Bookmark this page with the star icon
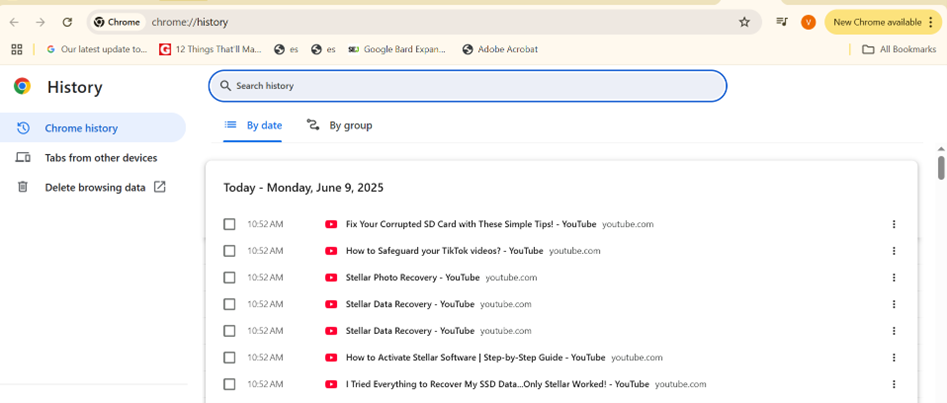Image resolution: width=947 pixels, height=403 pixels. tap(744, 22)
